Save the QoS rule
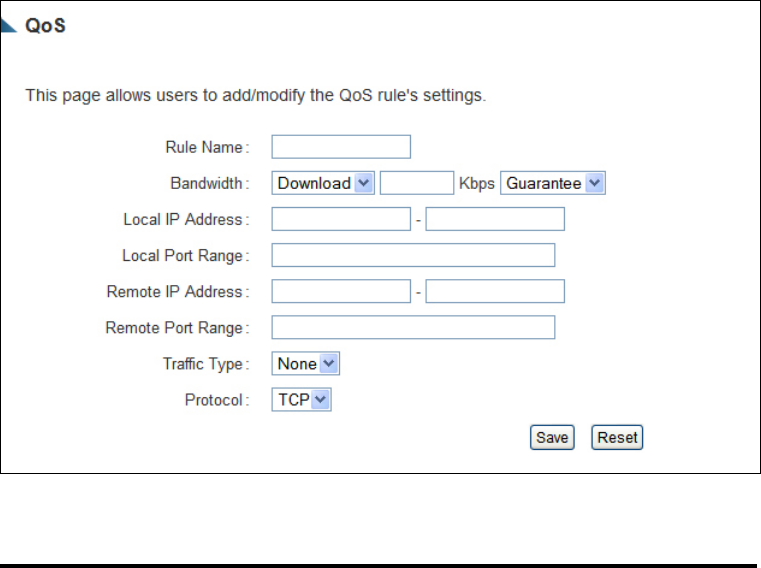This screenshot has width=761, height=568. pyautogui.click(x=552, y=437)
